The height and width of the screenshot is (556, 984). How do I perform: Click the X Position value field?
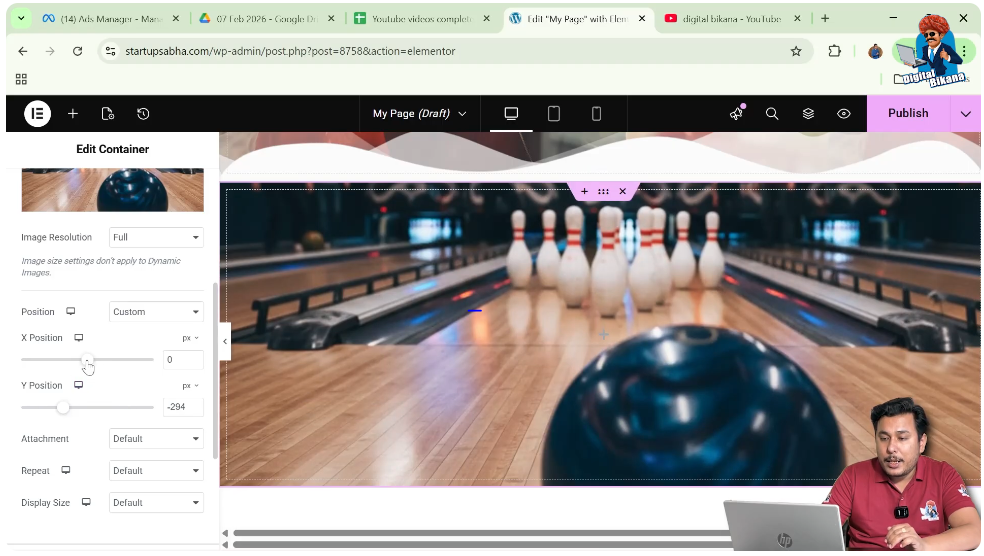pos(182,360)
